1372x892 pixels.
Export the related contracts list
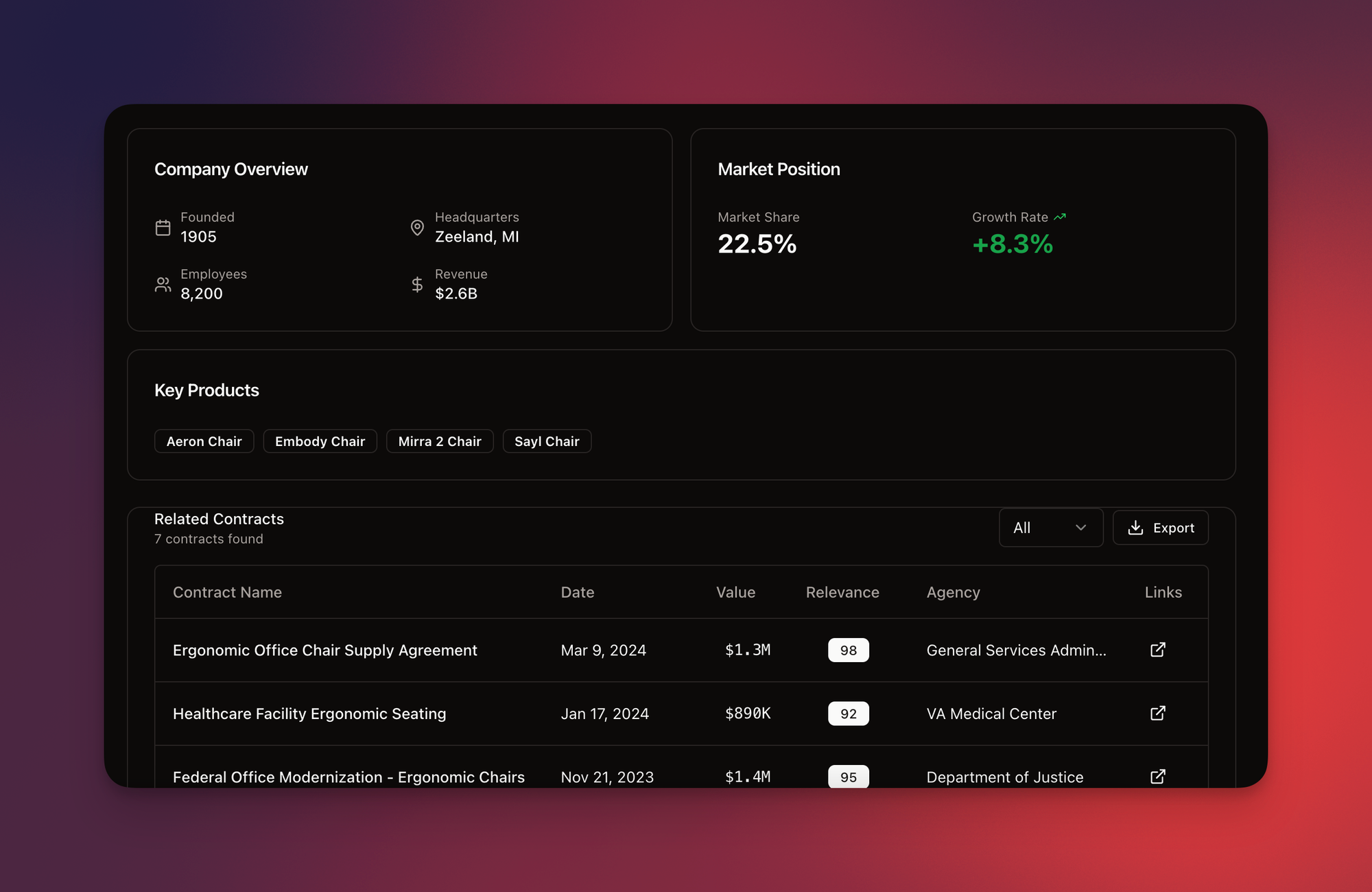pyautogui.click(x=1160, y=528)
